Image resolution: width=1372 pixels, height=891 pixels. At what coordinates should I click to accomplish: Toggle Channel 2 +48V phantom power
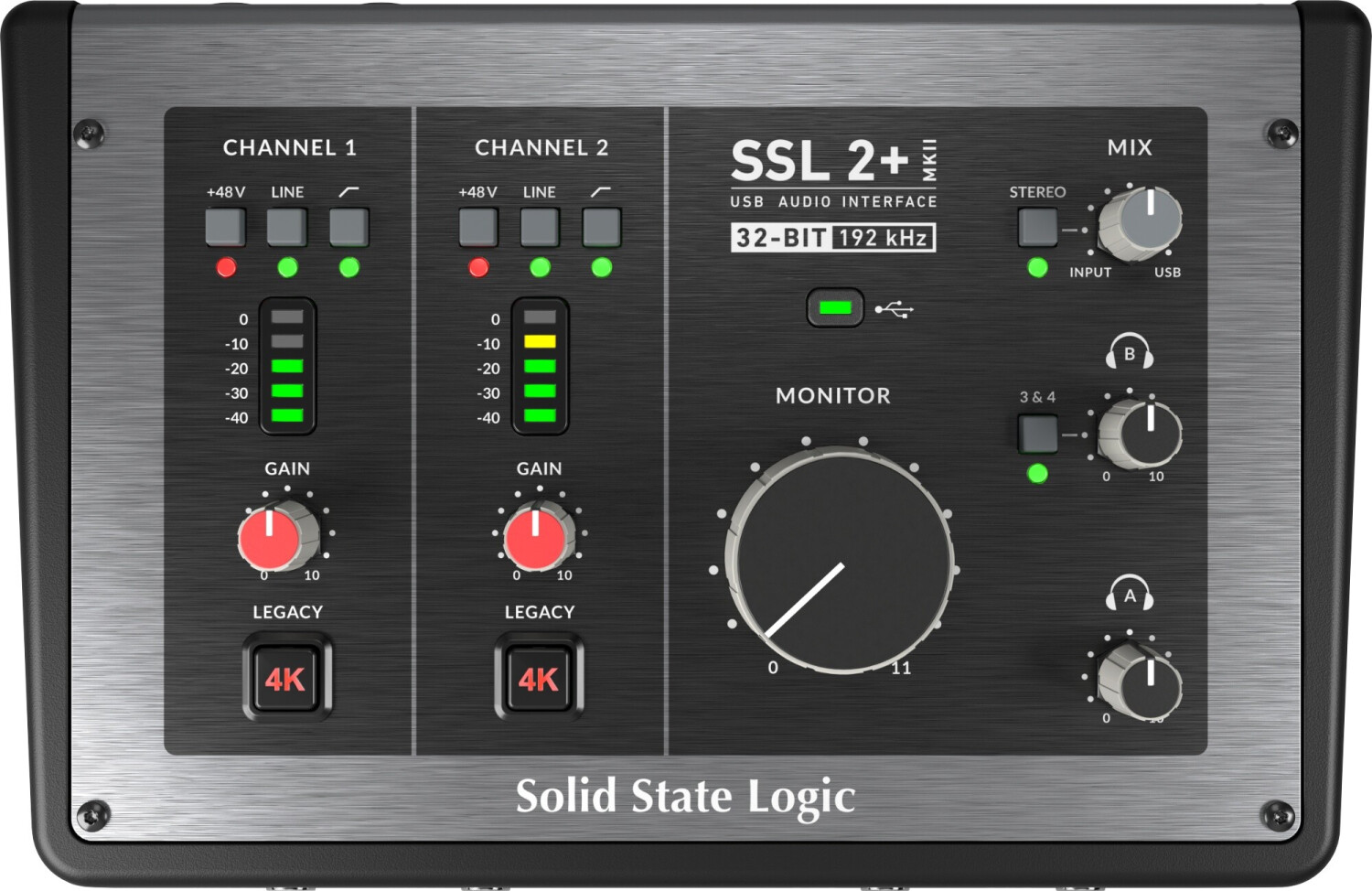[x=477, y=227]
